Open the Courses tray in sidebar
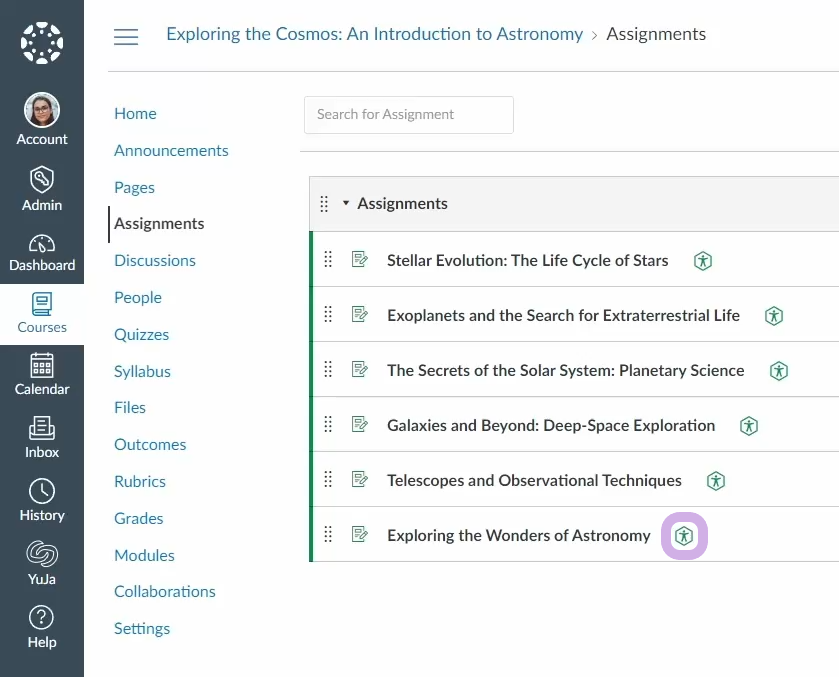Screen dimensions: 839x677 pos(42,314)
